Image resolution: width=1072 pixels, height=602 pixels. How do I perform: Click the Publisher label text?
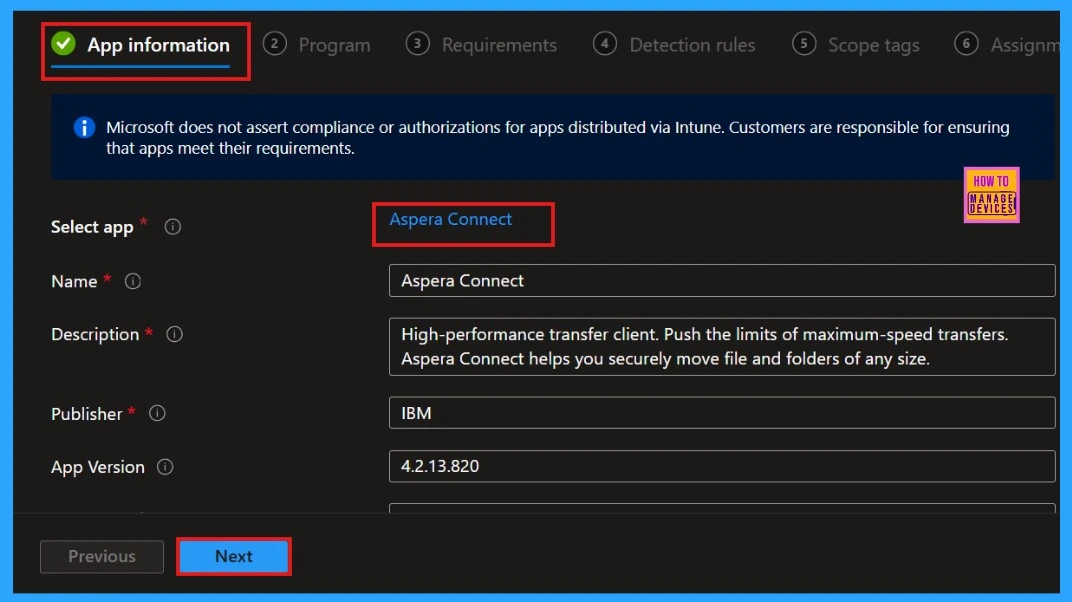tap(87, 413)
